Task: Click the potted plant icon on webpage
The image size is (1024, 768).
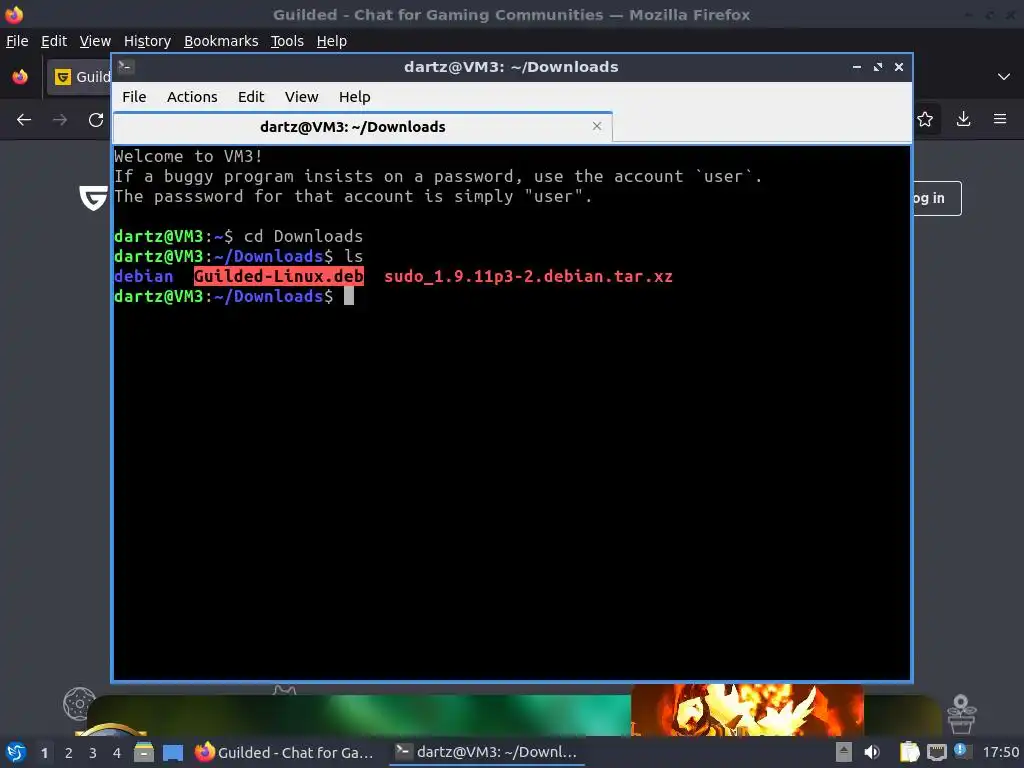Action: 961,713
